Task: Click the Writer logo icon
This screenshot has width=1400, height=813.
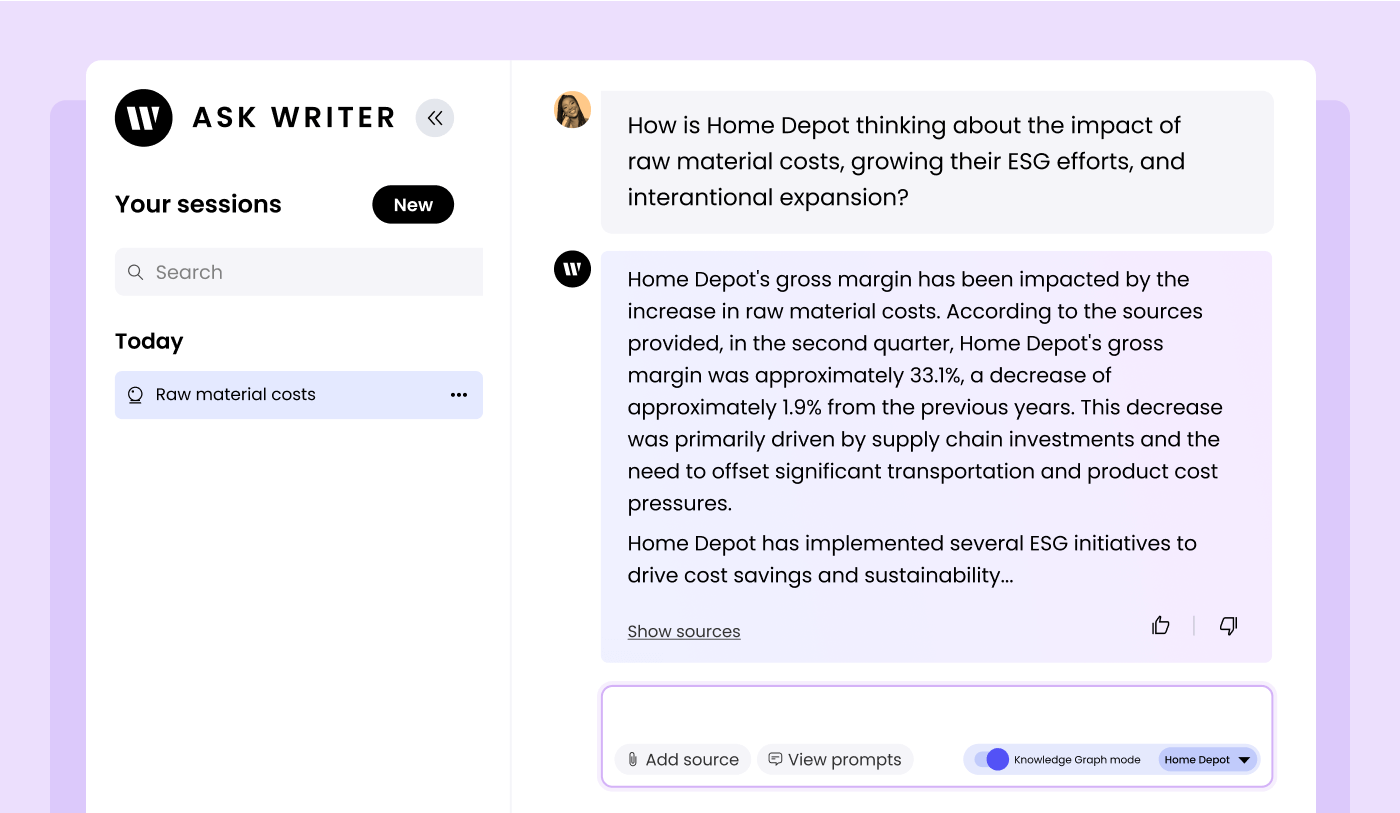Action: pos(144,118)
